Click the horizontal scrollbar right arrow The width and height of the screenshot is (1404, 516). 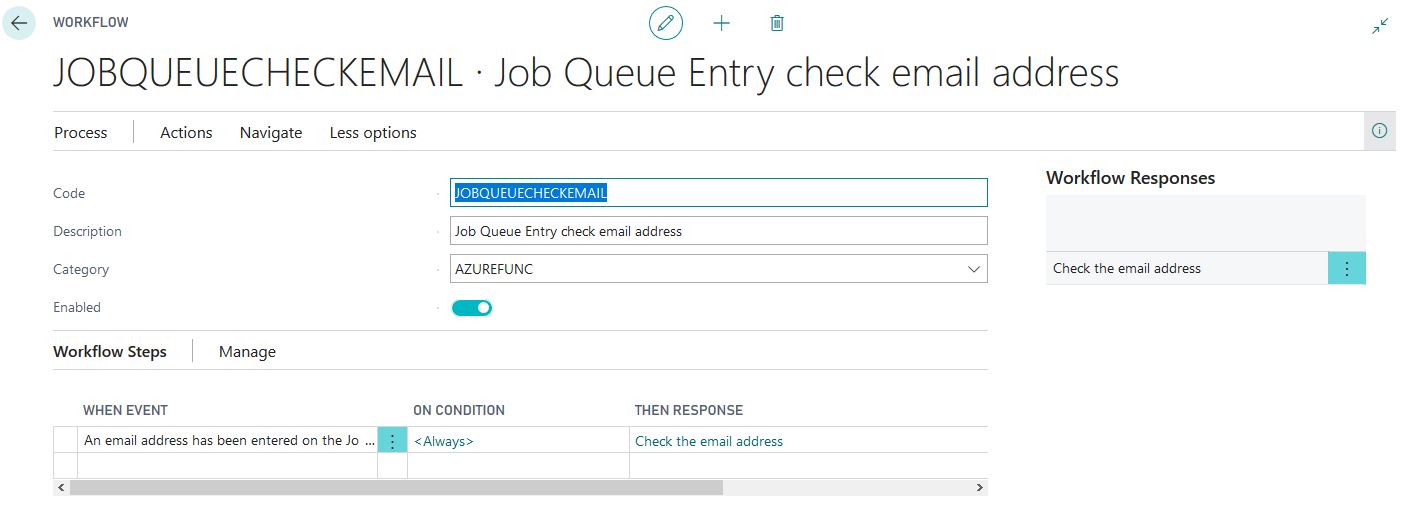[x=980, y=488]
